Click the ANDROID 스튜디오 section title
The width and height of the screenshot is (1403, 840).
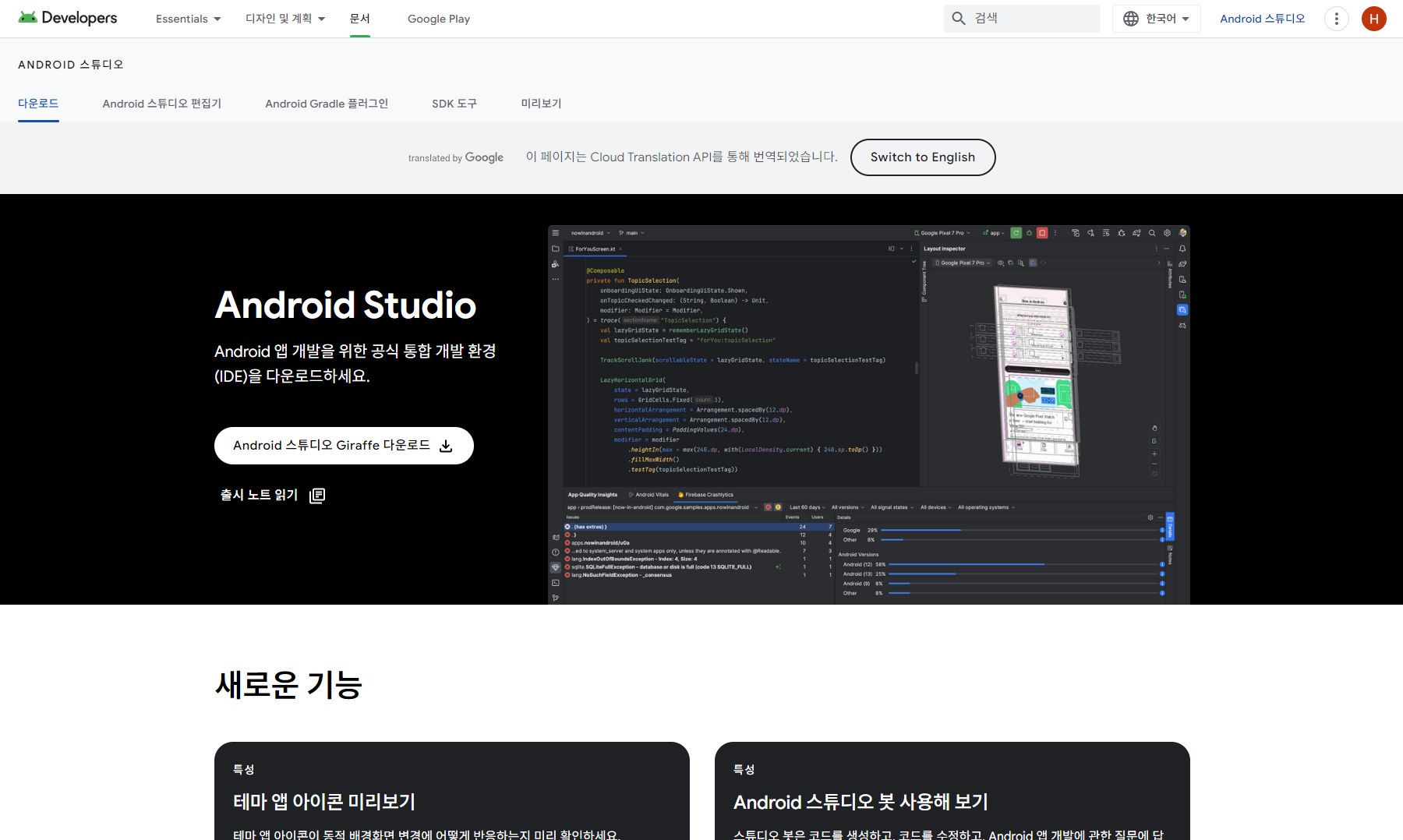71,65
